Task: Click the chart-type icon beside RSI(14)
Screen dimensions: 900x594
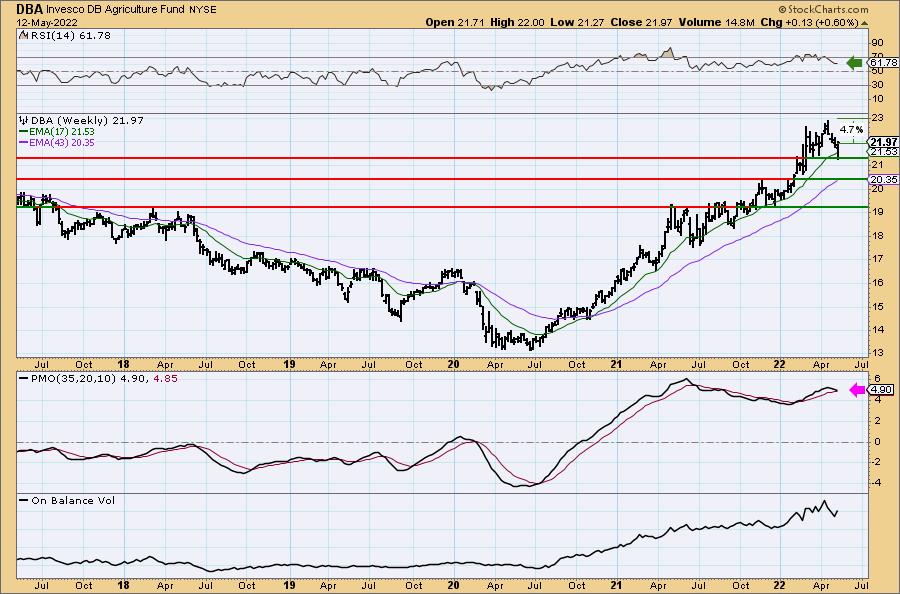Action: click(23, 35)
